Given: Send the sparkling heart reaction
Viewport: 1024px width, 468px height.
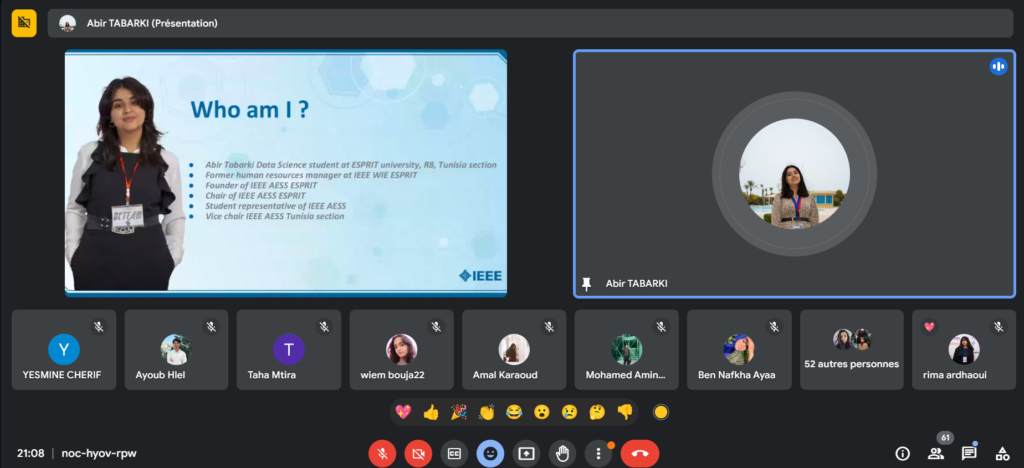Looking at the screenshot, I should pos(404,412).
